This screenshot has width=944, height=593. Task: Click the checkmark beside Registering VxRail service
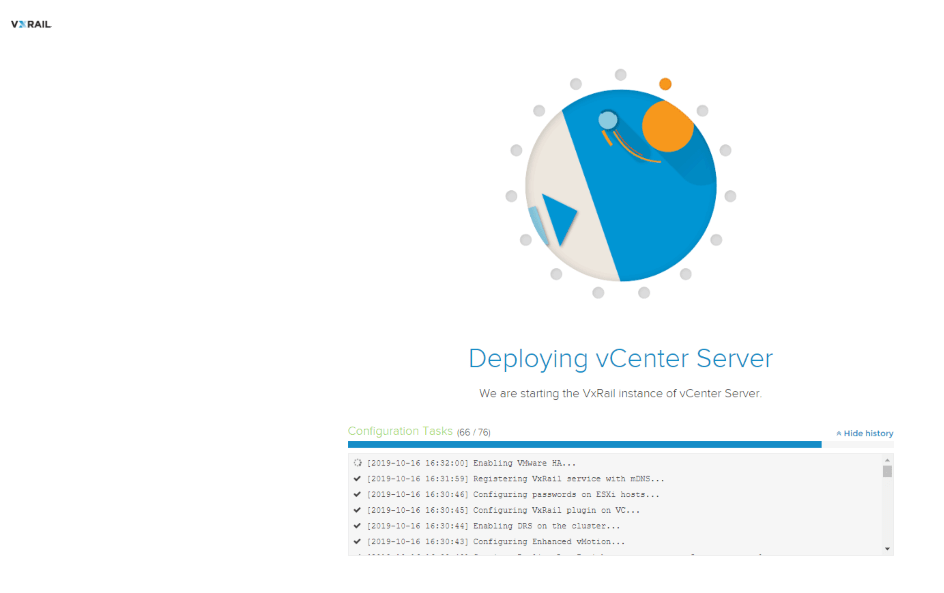[x=357, y=479]
